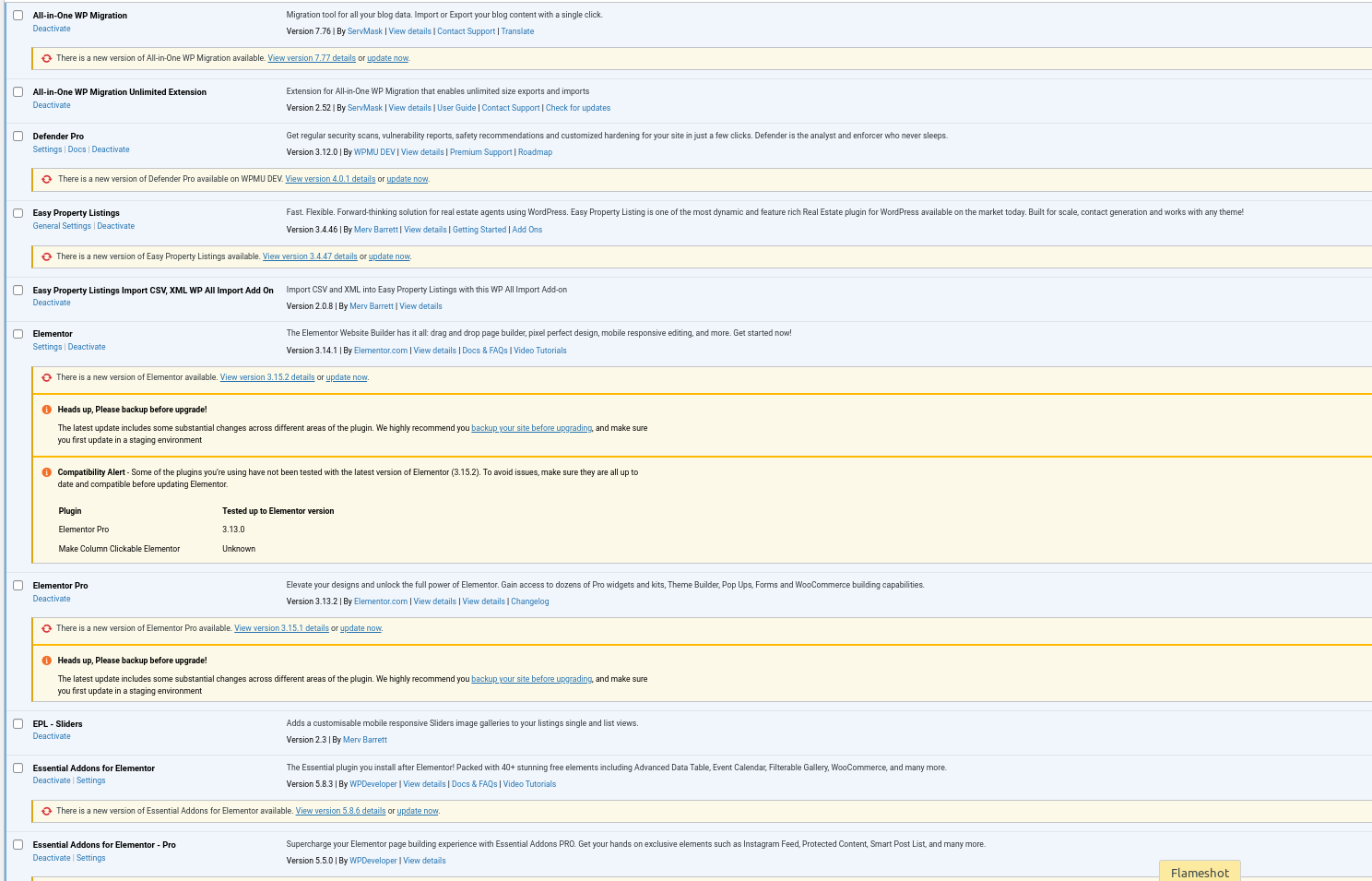Click warning icon in Elementor Pro backup notice
1372x881 pixels.
pos(46,661)
